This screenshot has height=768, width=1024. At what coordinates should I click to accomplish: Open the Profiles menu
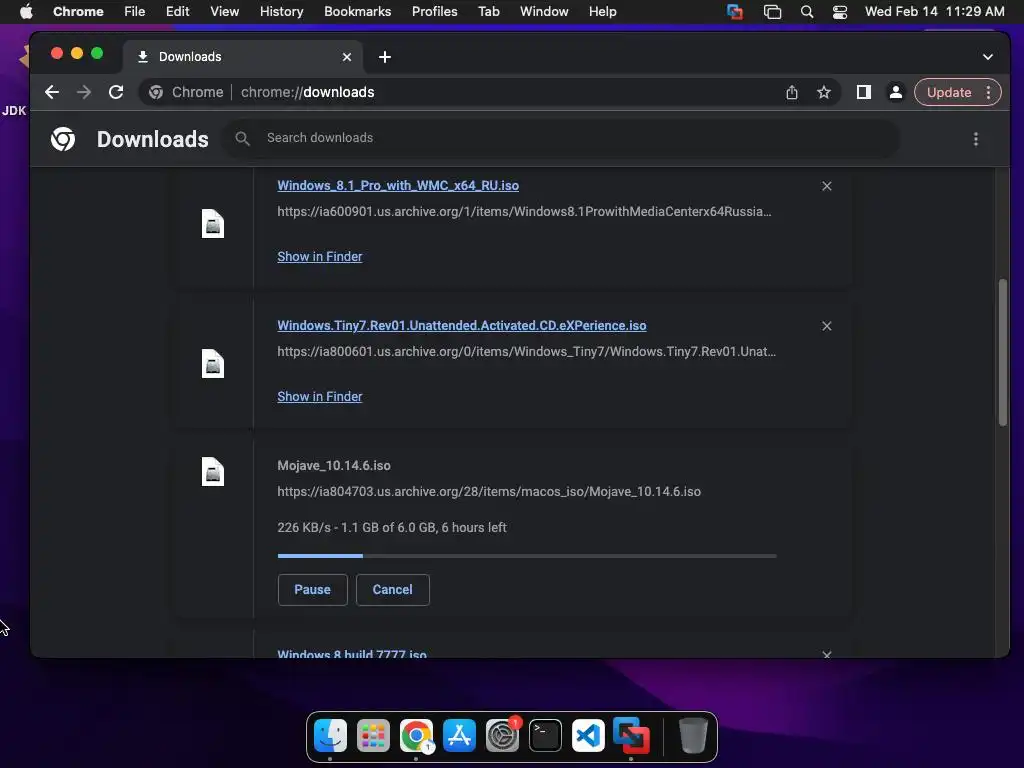click(x=434, y=12)
